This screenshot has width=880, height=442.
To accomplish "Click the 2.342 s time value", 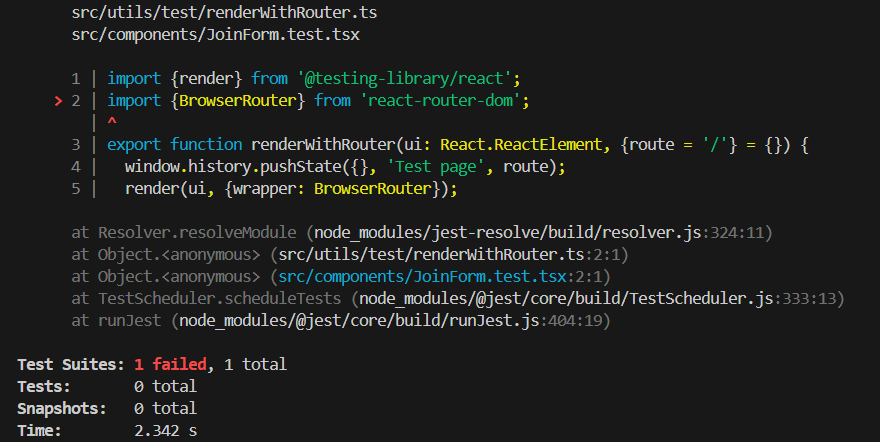I will tap(166, 431).
